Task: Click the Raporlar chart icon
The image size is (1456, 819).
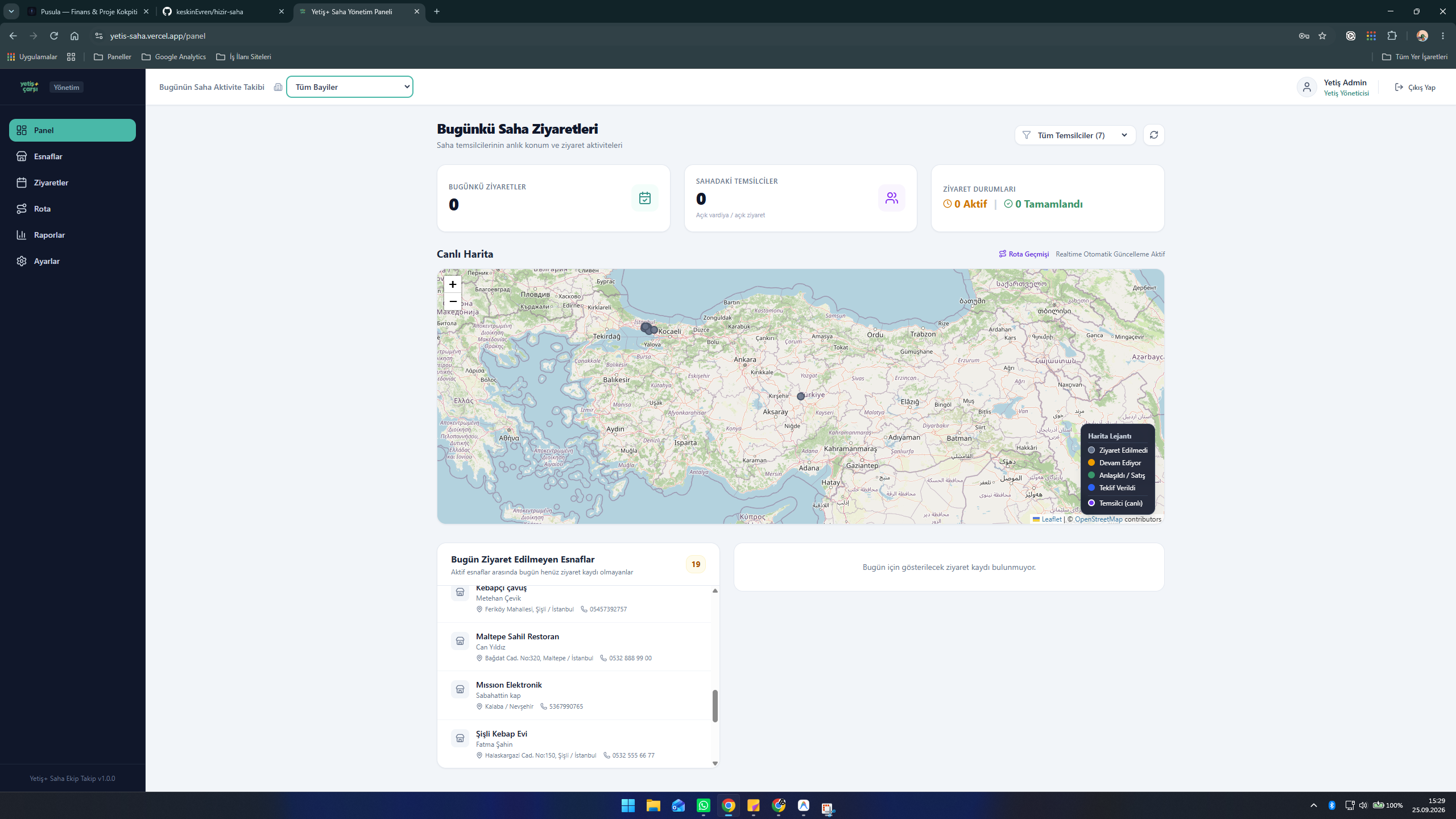Action: 22,235
